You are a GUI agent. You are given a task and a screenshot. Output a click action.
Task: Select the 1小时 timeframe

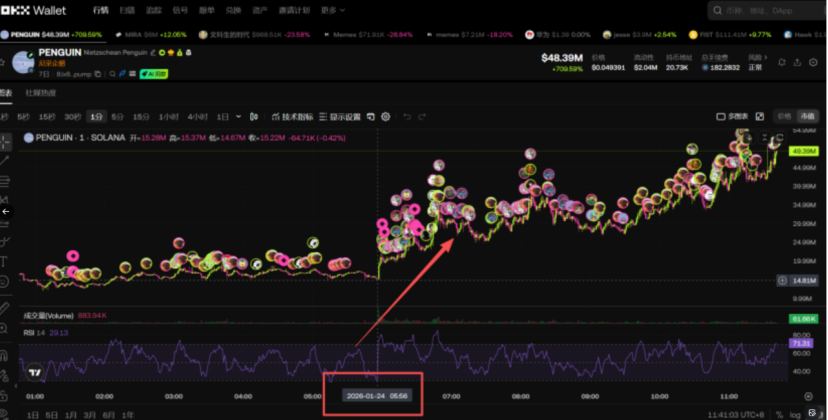[x=169, y=117]
